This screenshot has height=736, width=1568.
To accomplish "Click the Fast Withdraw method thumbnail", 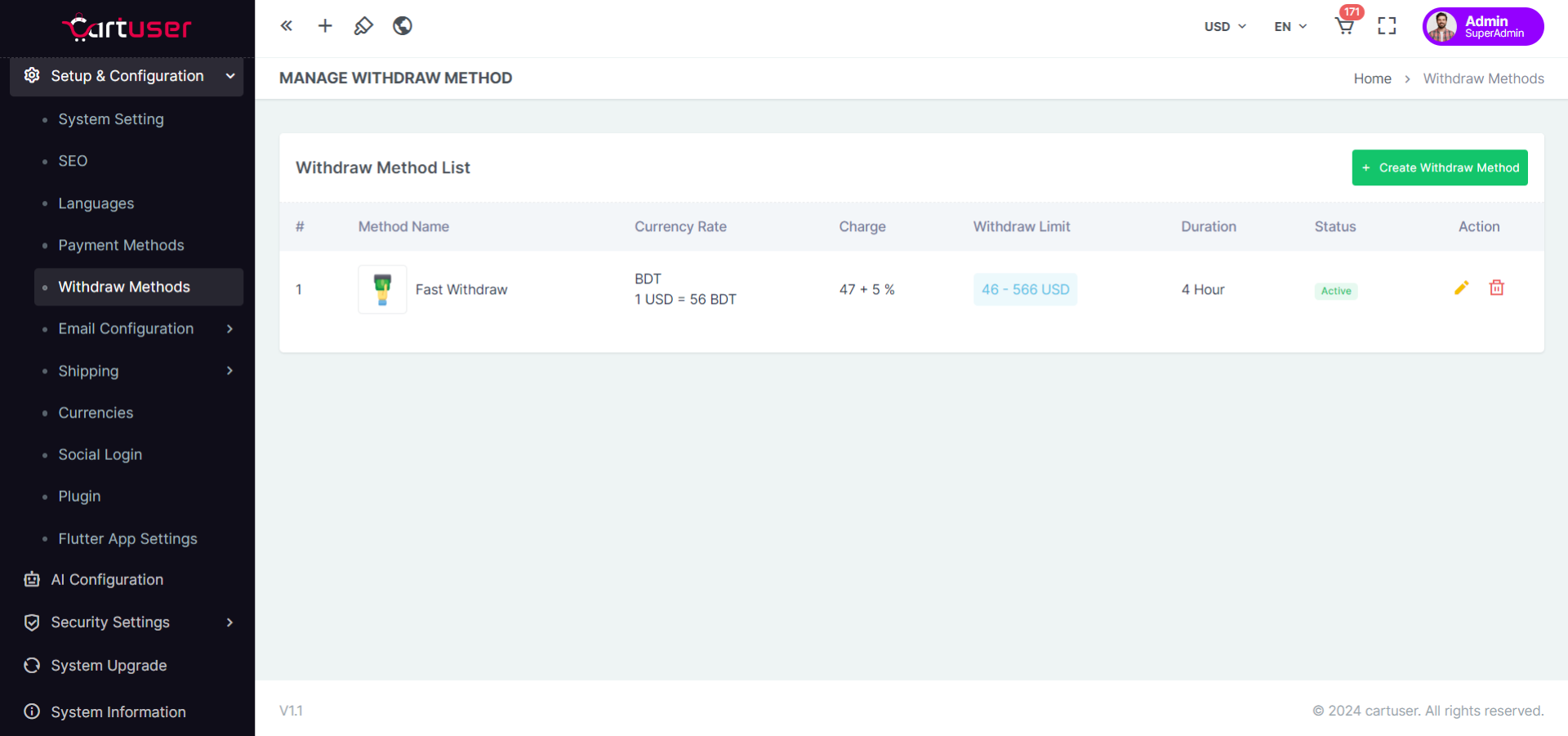I will point(382,289).
